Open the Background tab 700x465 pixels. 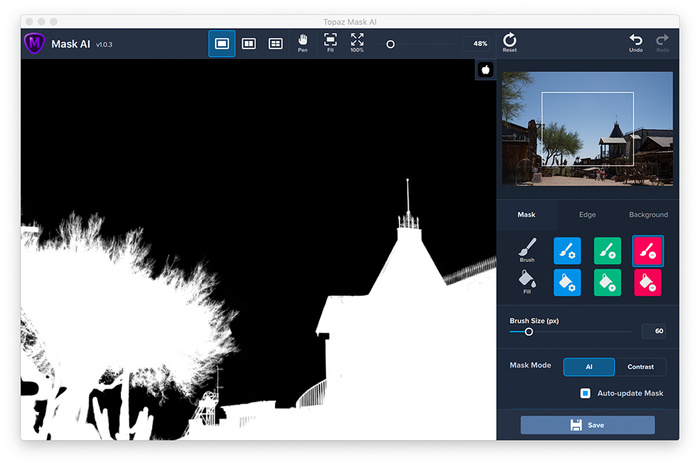[x=648, y=215]
